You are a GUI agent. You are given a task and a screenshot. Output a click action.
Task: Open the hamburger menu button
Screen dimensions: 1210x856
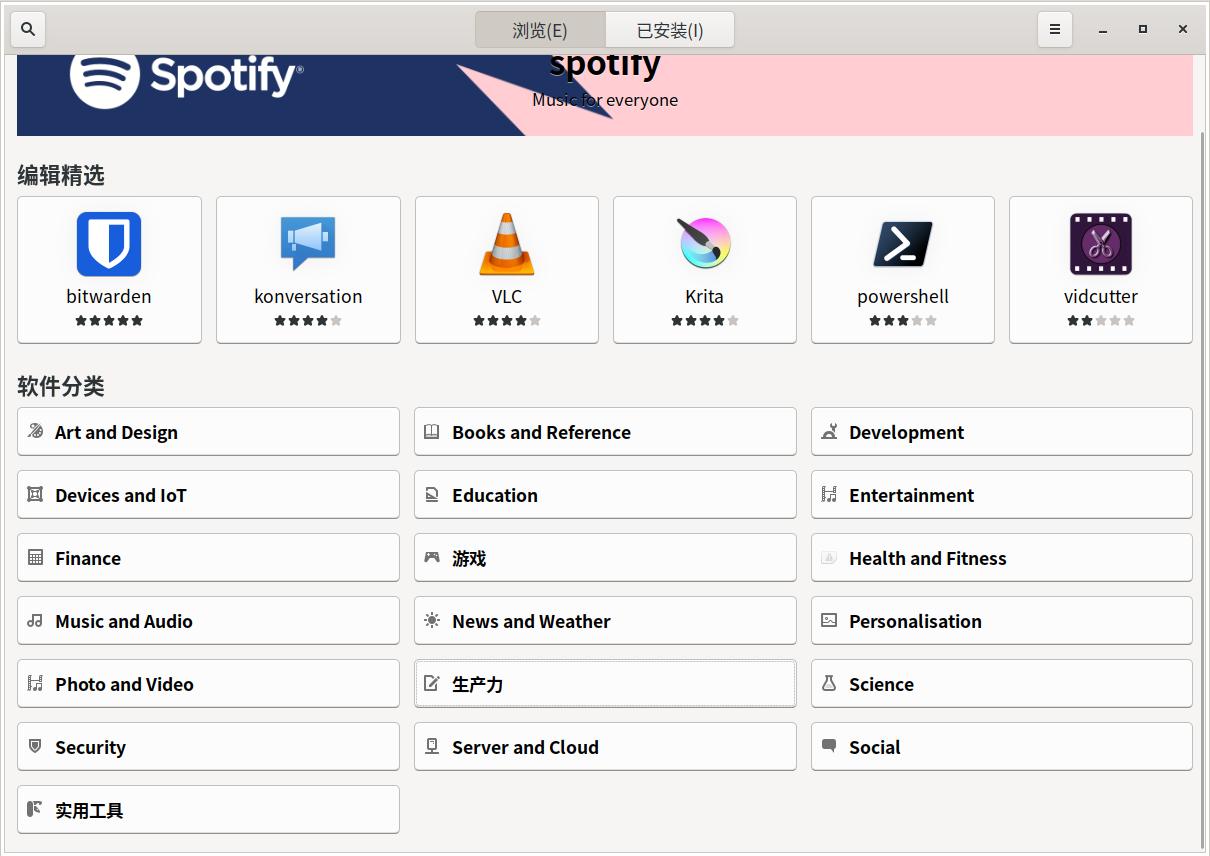(x=1054, y=30)
